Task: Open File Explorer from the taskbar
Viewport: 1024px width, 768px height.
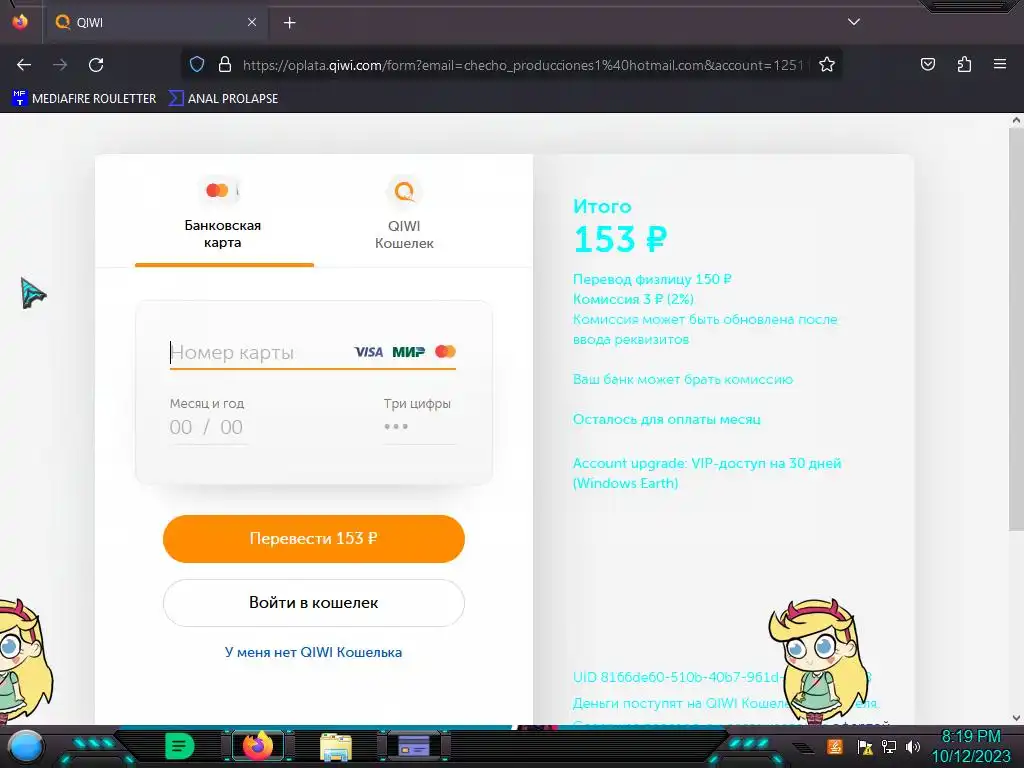Action: (x=336, y=746)
